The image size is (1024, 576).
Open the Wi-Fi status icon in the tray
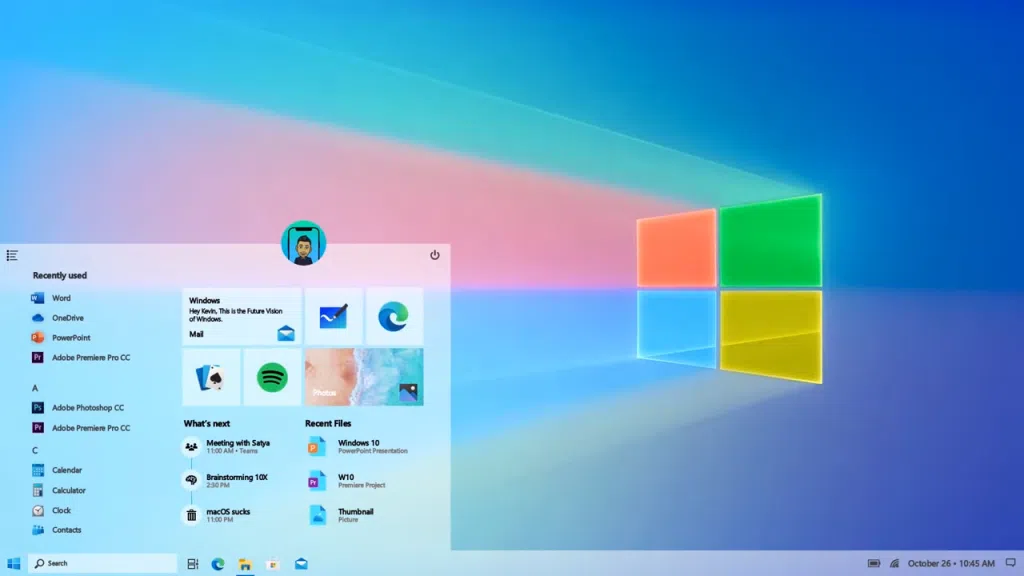(895, 563)
